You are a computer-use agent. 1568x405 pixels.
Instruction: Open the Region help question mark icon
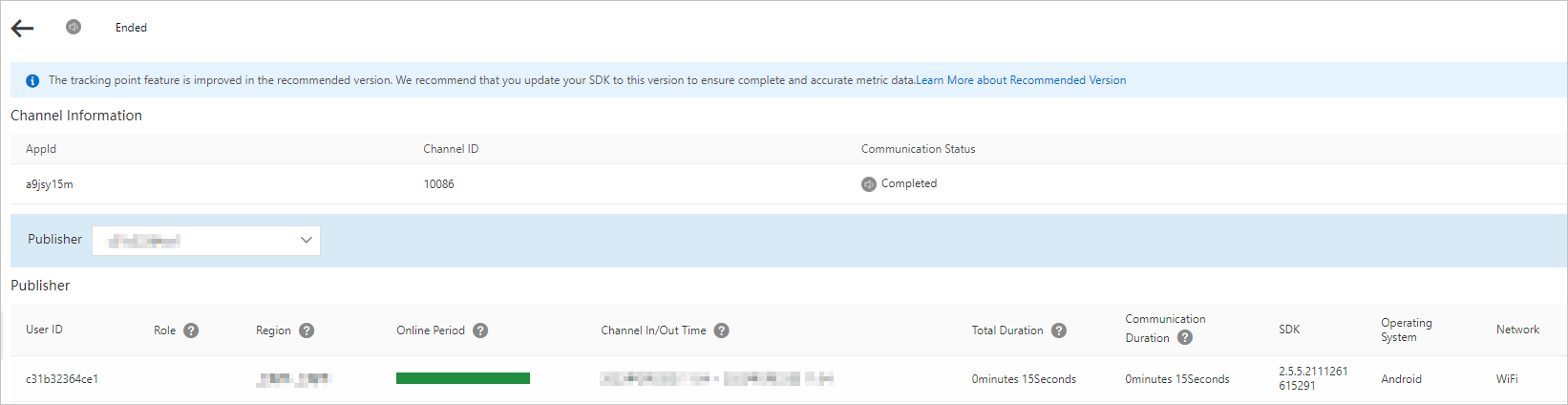307,330
